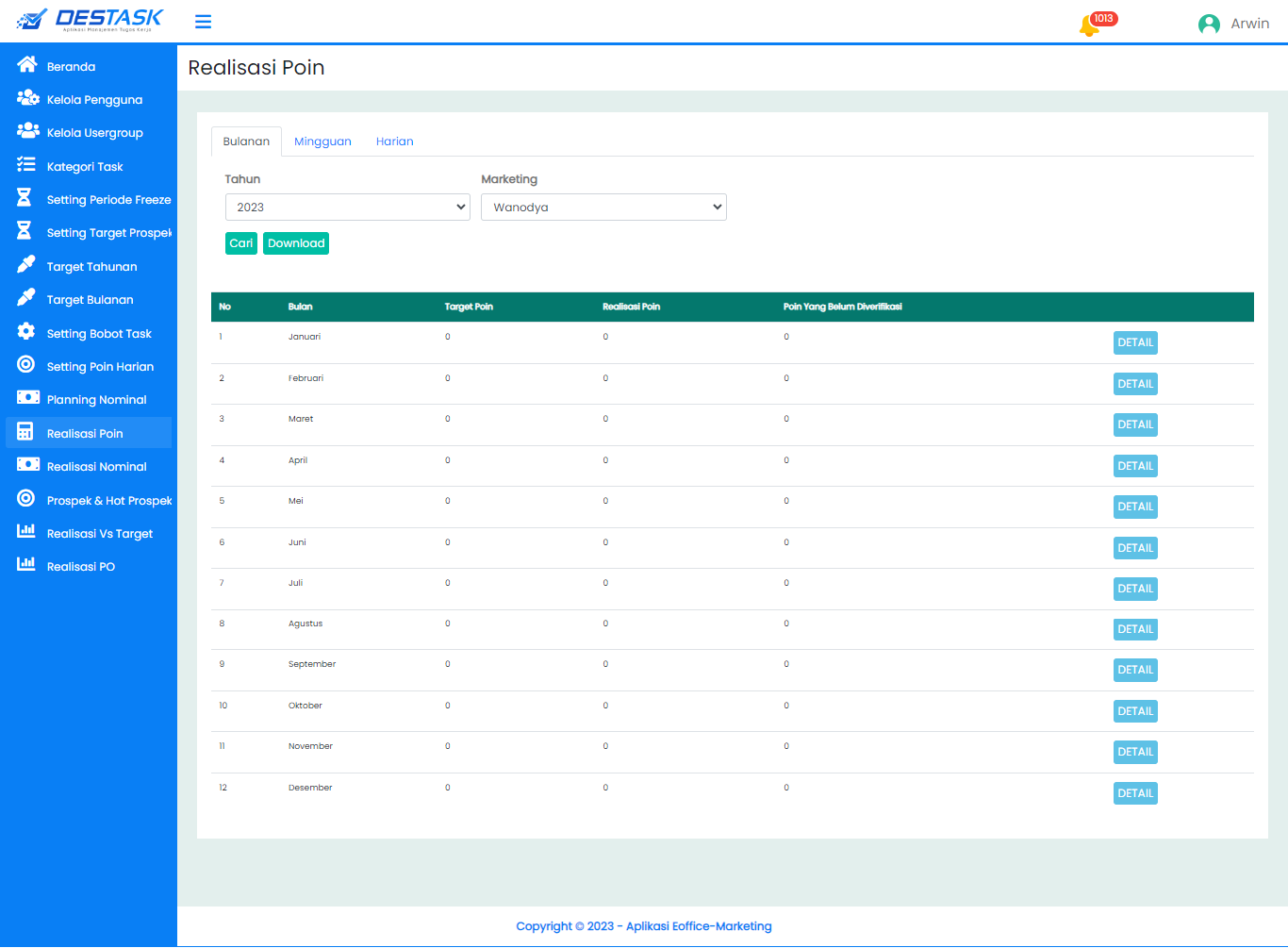Open DETAIL for Januari row
Image resolution: width=1288 pixels, height=948 pixels.
point(1134,342)
